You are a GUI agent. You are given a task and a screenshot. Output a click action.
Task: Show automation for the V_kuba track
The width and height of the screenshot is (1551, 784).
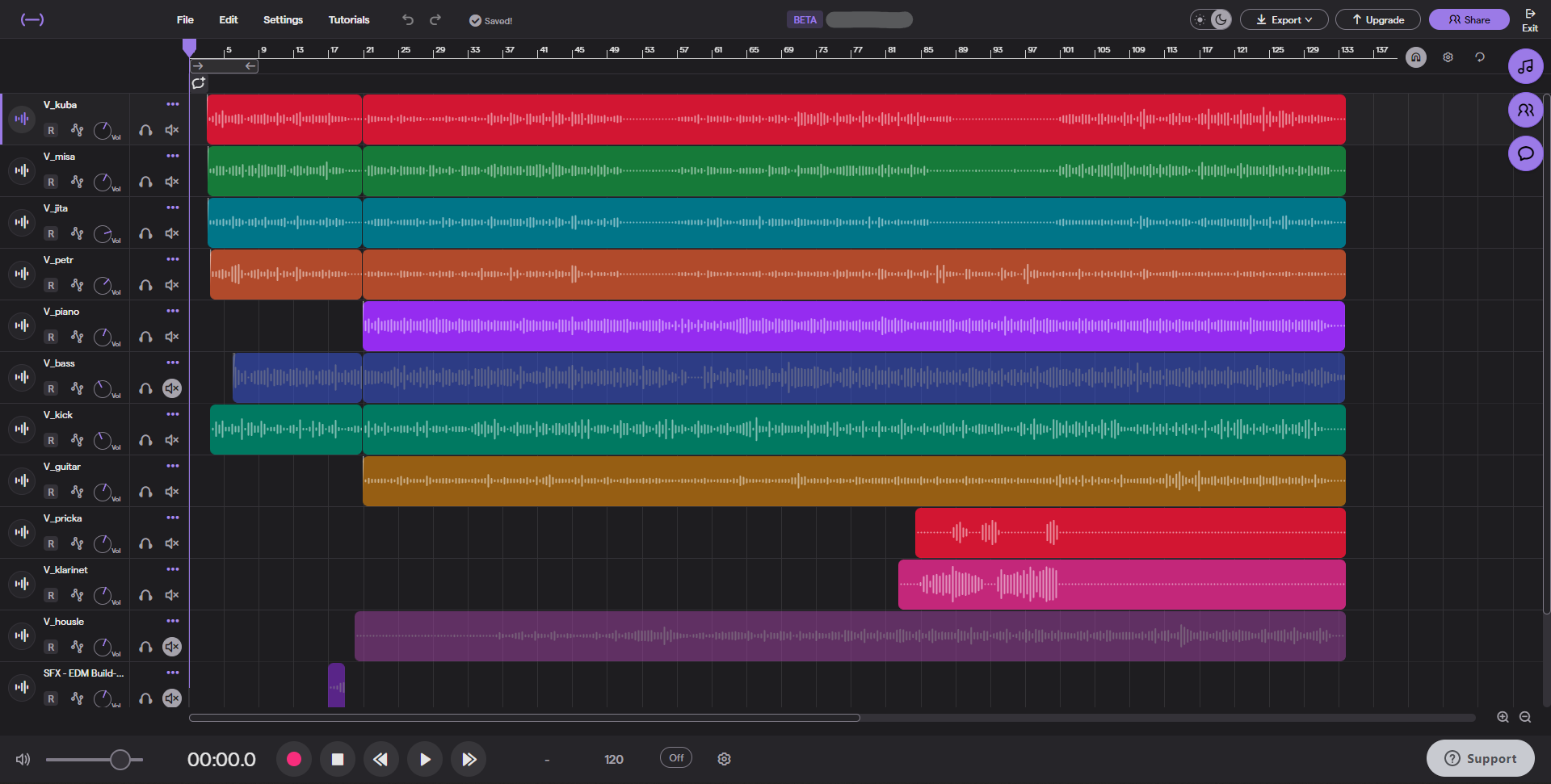click(x=78, y=129)
